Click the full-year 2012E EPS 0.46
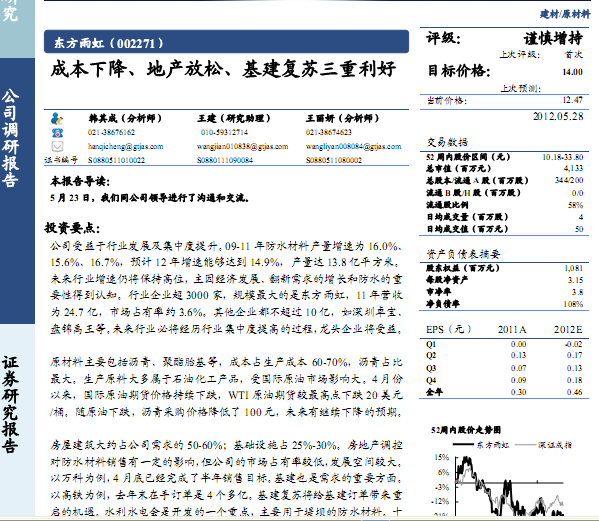Image resolution: width=599 pixels, height=521 pixels. coord(575,392)
